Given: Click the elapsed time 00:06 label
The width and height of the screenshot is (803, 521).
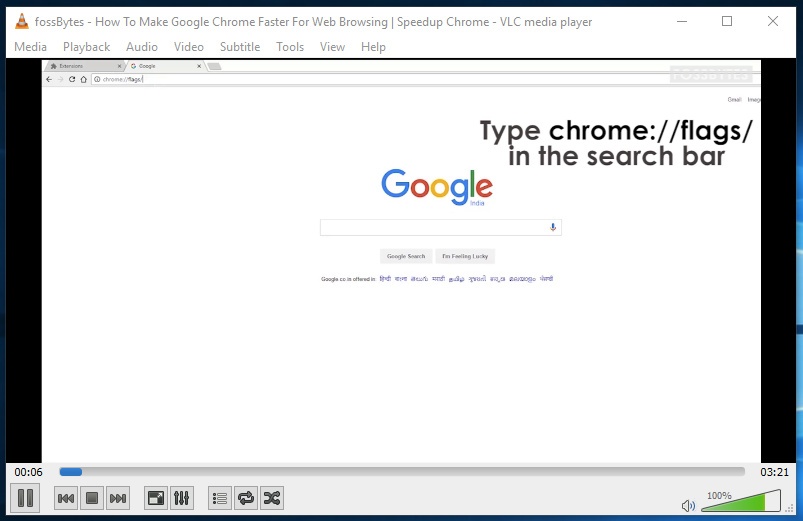Looking at the screenshot, I should click(x=29, y=472).
